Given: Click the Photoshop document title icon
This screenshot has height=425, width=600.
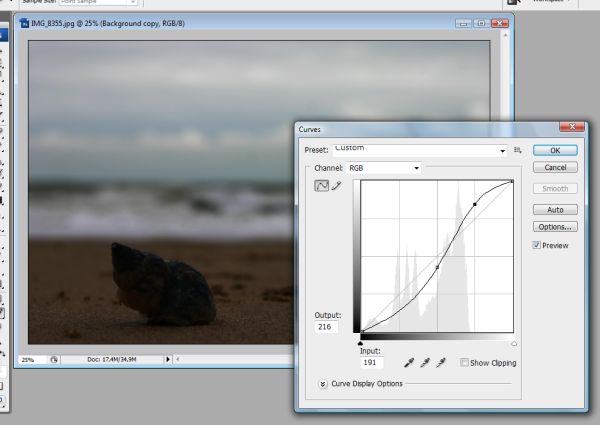Looking at the screenshot, I should click(24, 23).
